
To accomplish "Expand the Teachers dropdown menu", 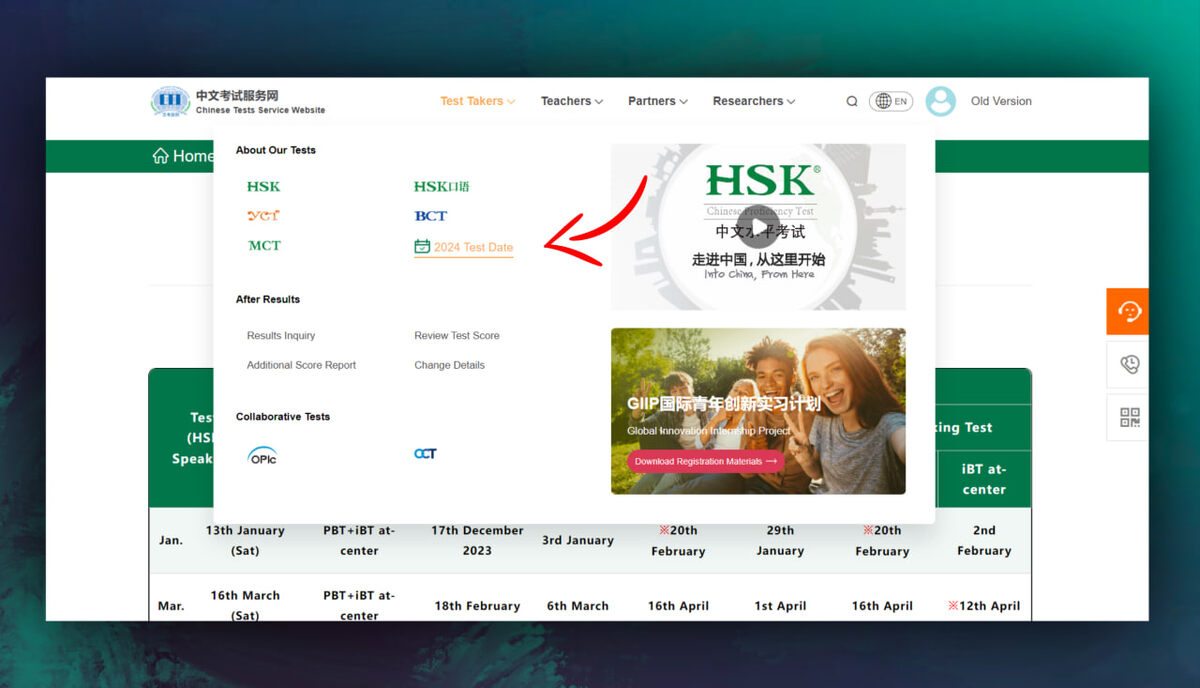I will coord(572,101).
